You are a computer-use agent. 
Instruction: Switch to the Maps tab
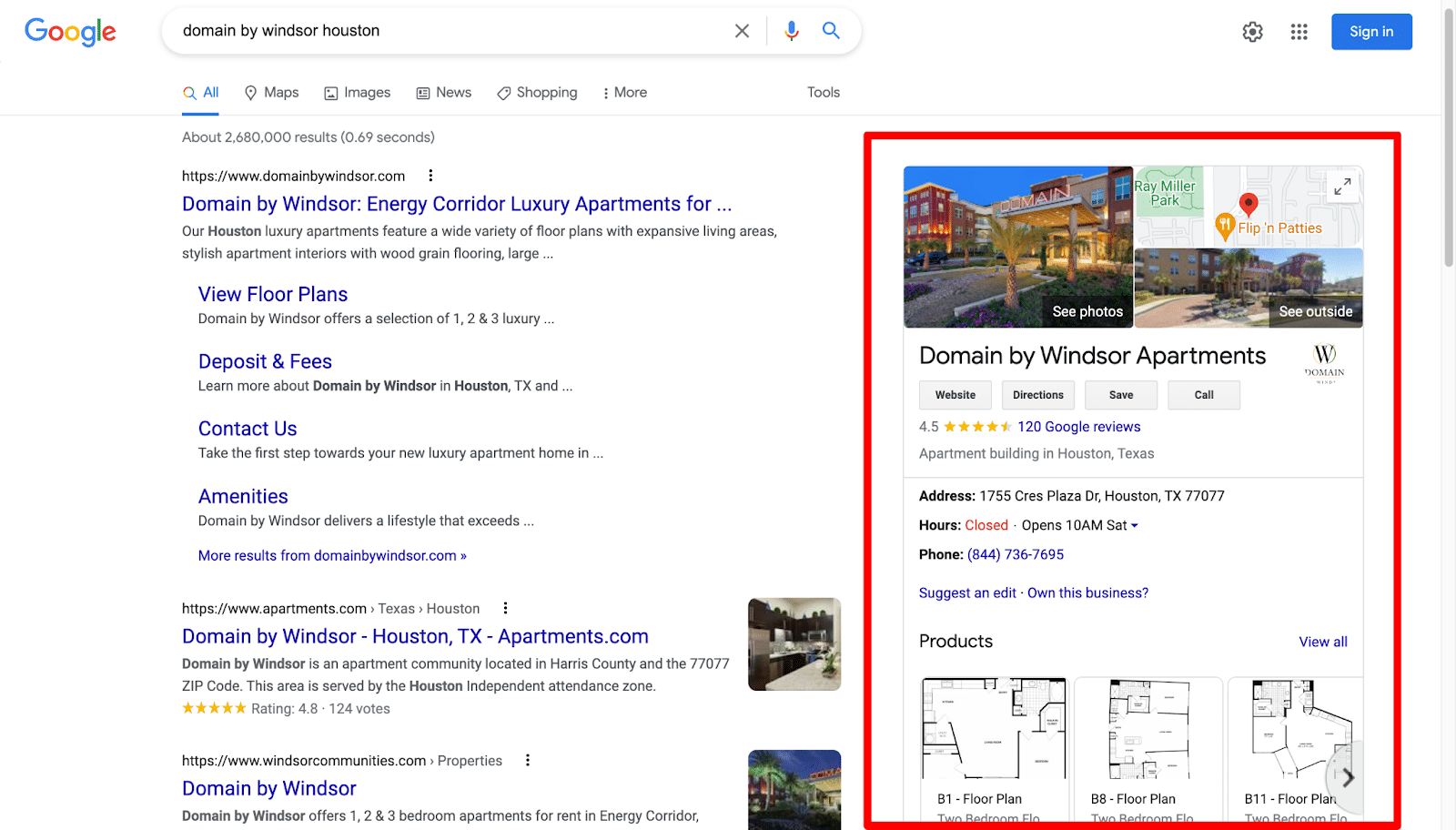tap(271, 93)
